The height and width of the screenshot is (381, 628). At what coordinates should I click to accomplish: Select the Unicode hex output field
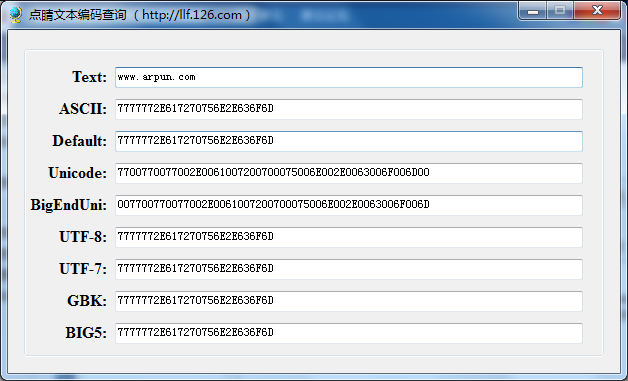[349, 173]
